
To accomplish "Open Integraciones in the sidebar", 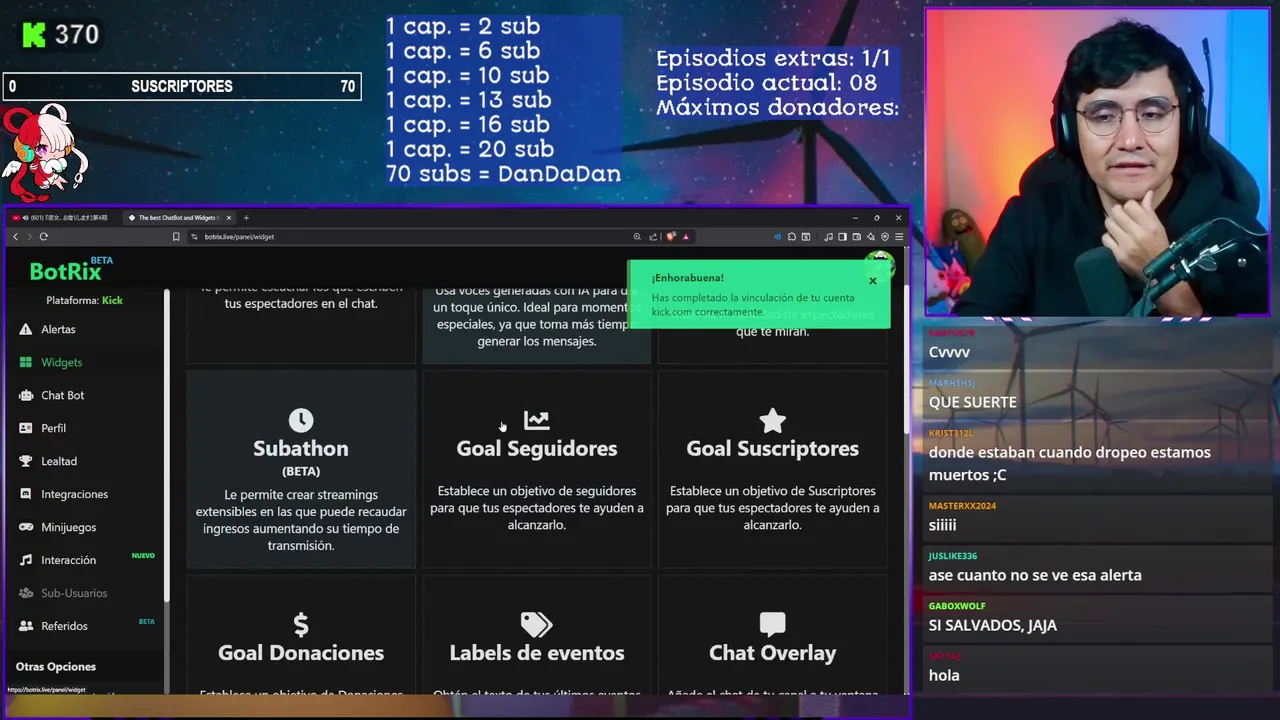I will coord(74,494).
